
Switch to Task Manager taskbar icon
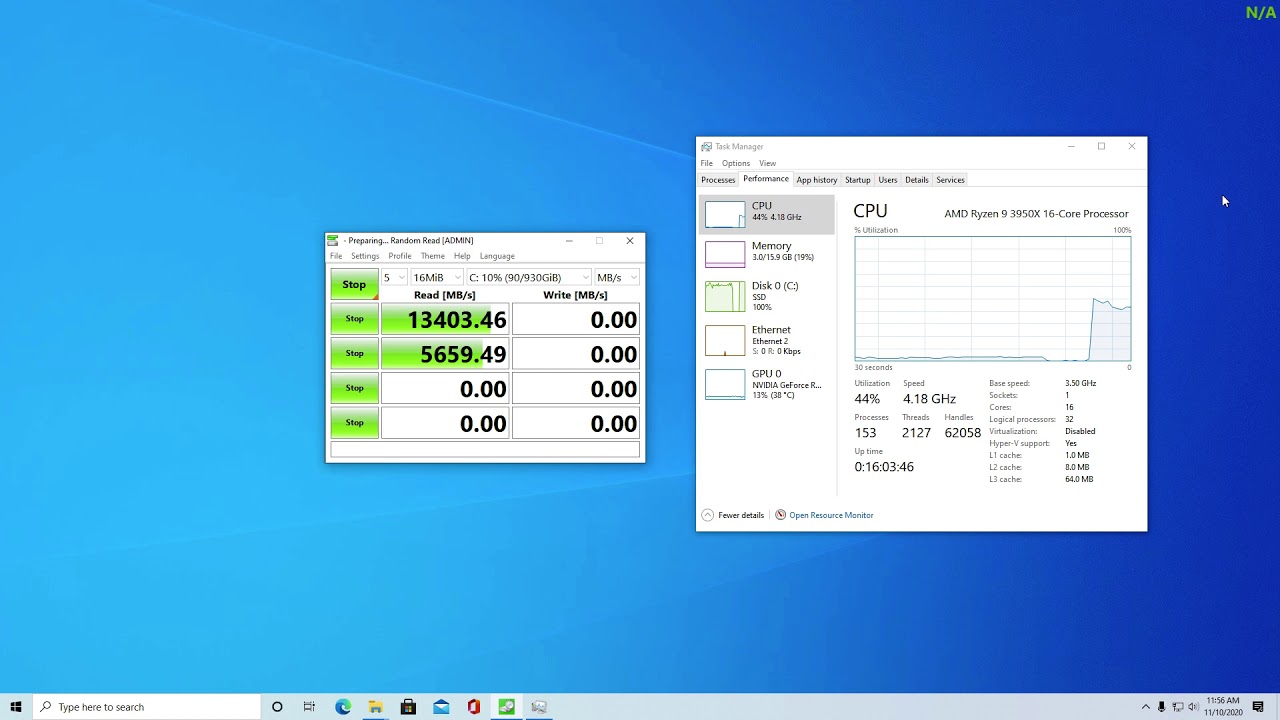(x=539, y=707)
